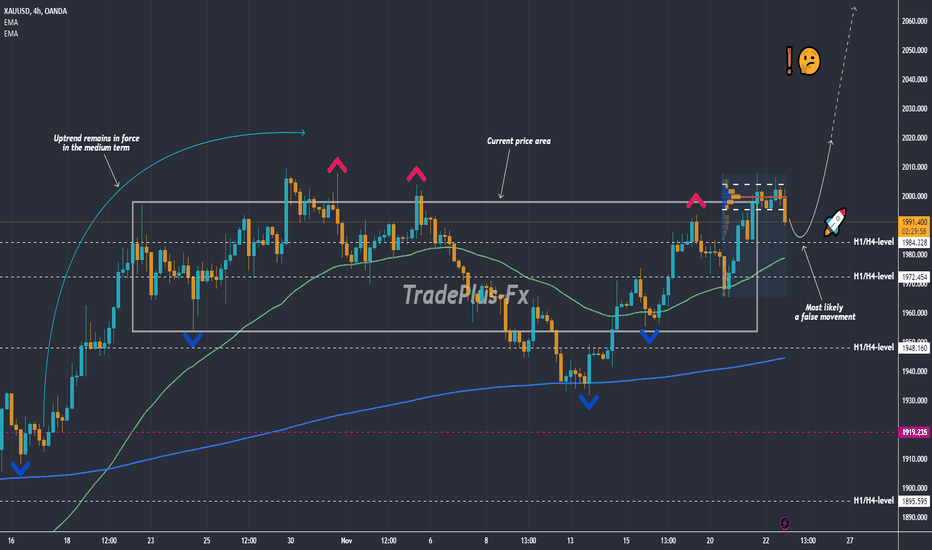This screenshot has width=932, height=550.
Task: Click the 1972.454 level price tag
Action: pyautogui.click(x=914, y=277)
